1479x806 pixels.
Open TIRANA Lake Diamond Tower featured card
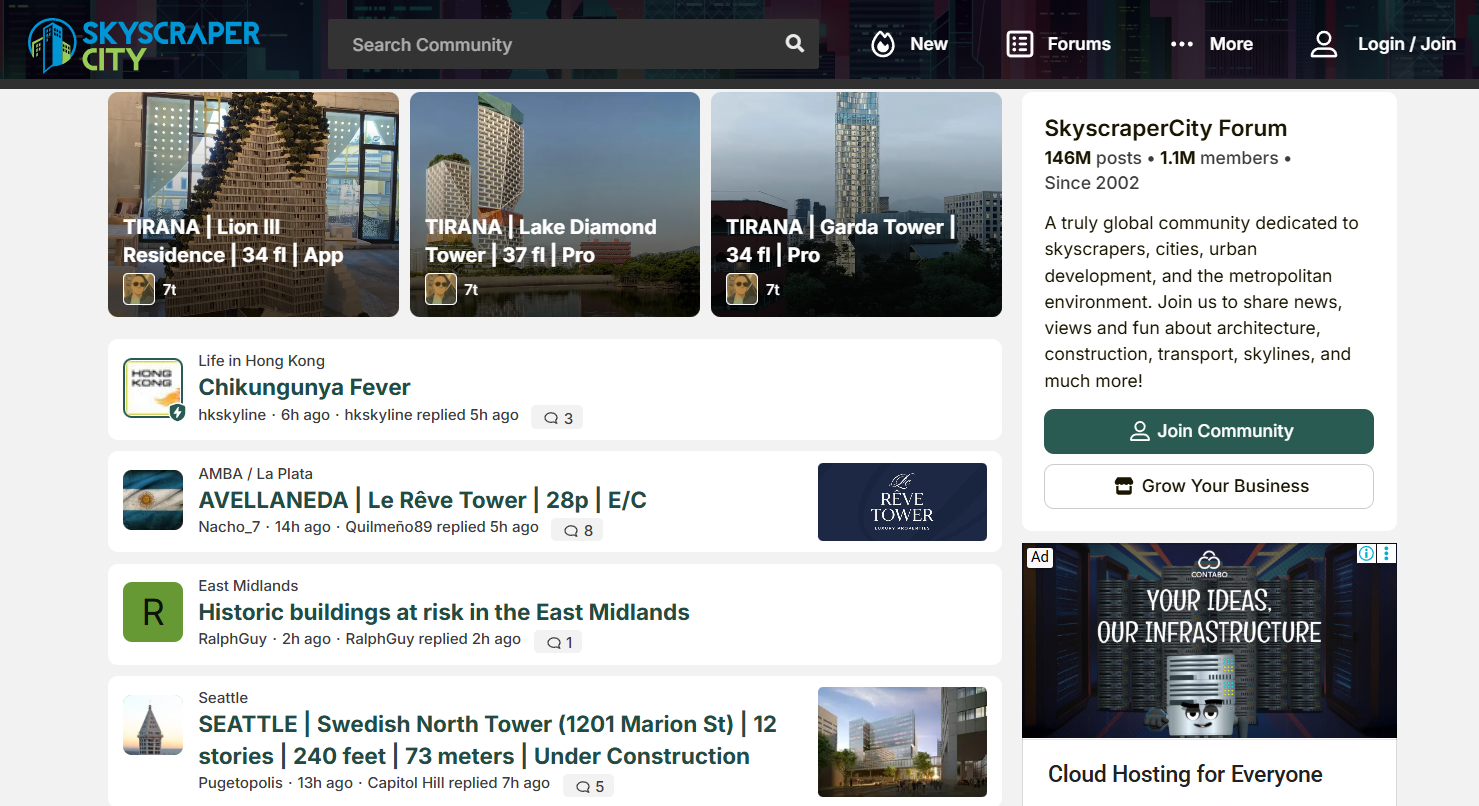(x=555, y=204)
